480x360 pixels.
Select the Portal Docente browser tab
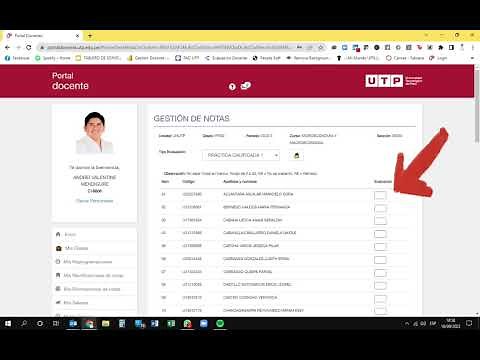point(43,36)
